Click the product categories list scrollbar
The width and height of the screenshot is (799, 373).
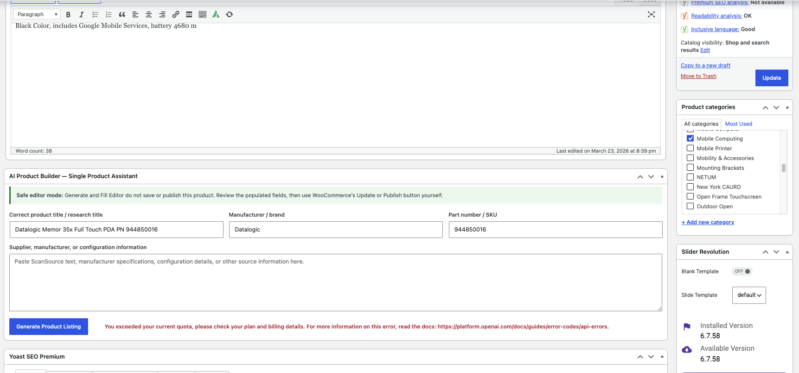(784, 168)
